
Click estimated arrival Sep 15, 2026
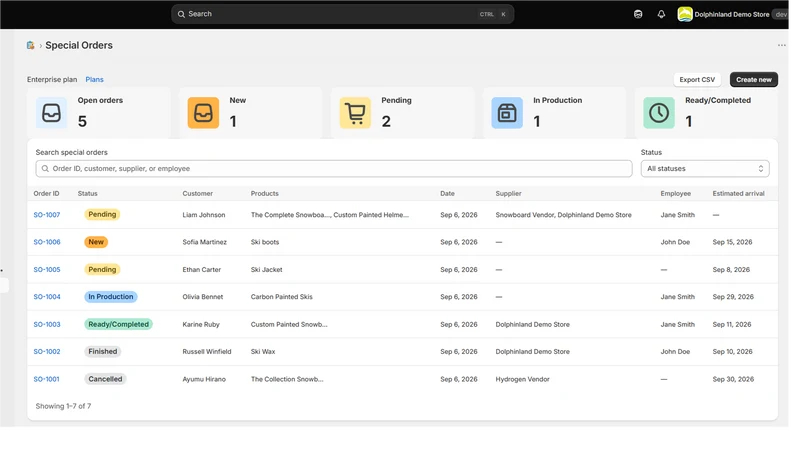coord(732,242)
